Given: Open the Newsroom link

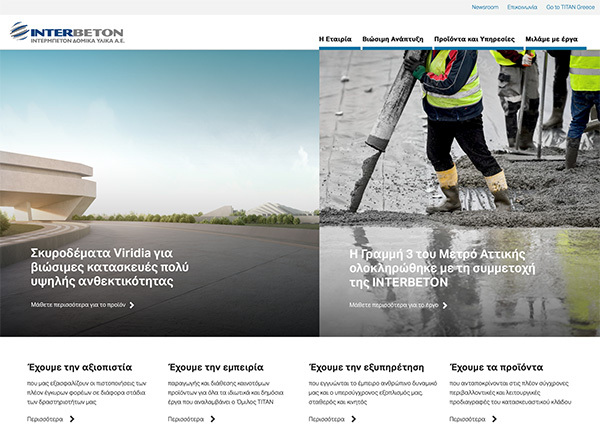Looking at the screenshot, I should (485, 7).
